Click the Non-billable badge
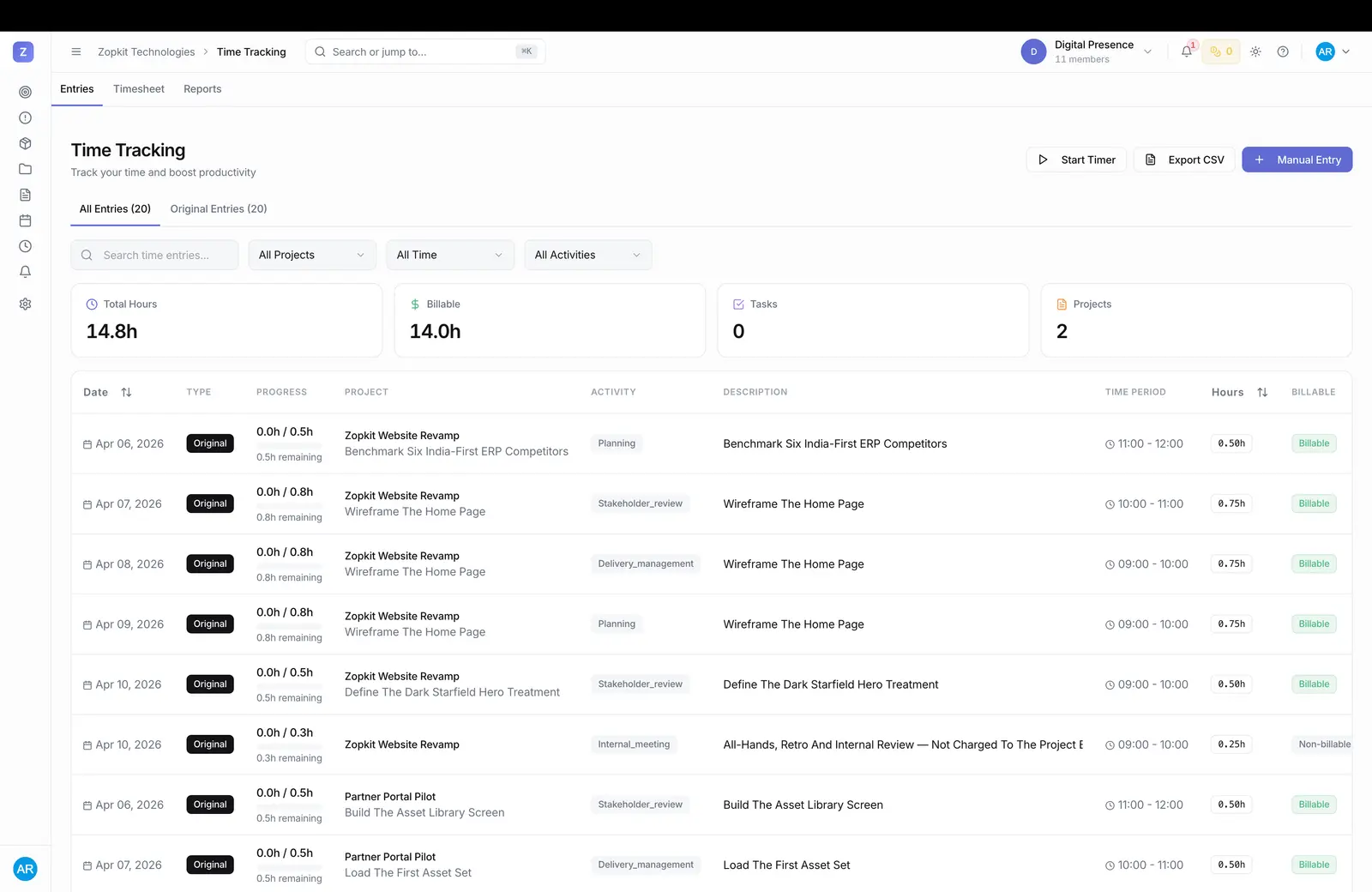This screenshot has width=1372, height=892. click(x=1323, y=744)
